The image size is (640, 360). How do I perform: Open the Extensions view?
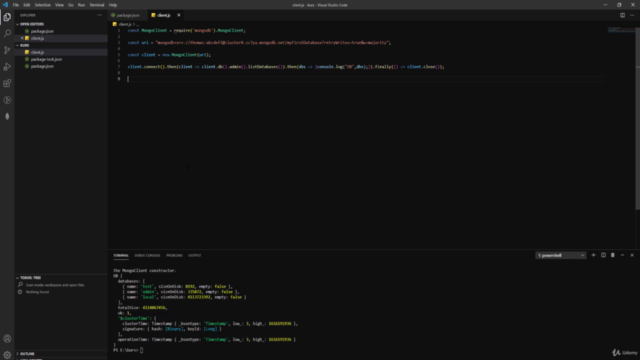[x=7, y=83]
